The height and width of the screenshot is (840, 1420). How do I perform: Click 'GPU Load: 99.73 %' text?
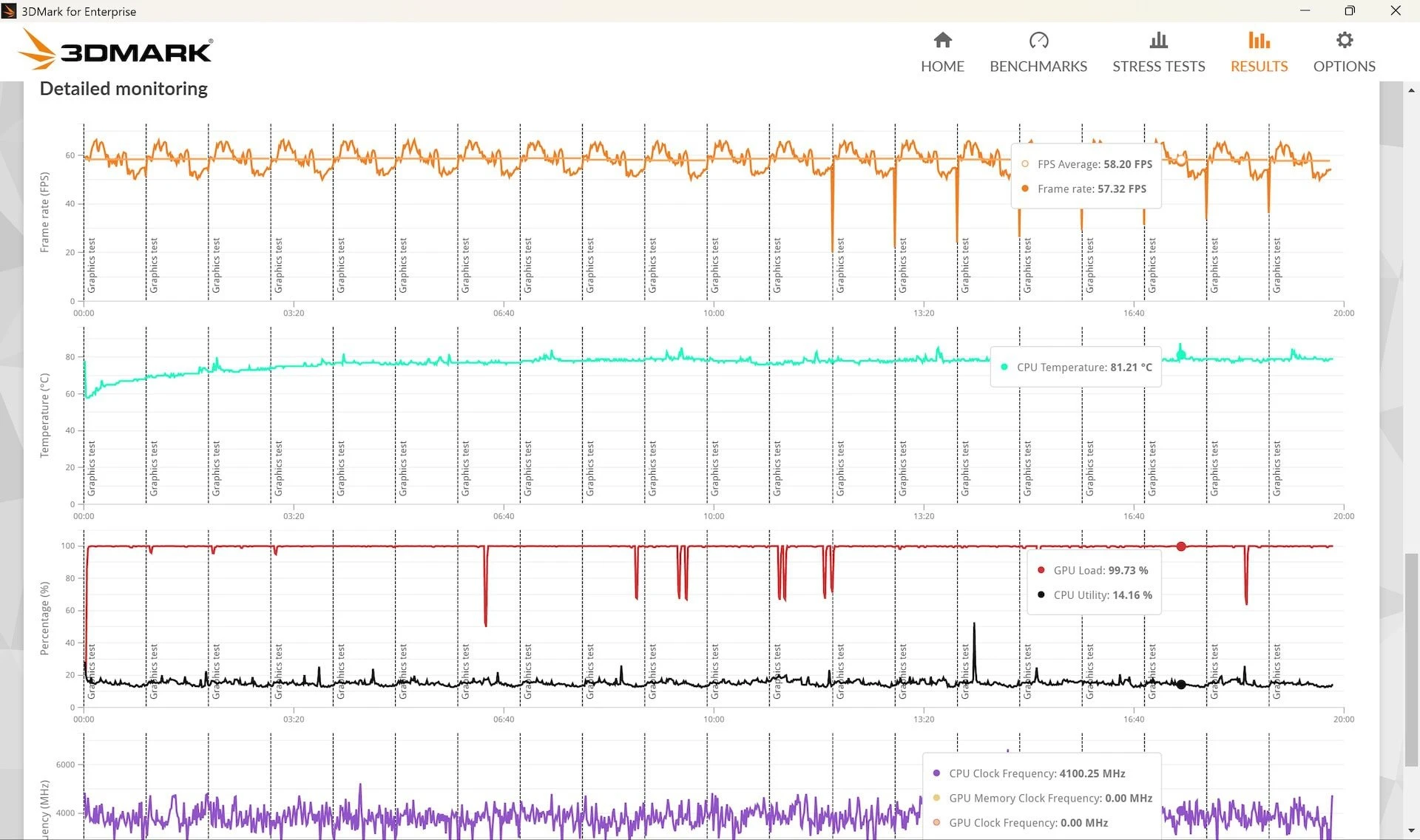coord(1100,570)
